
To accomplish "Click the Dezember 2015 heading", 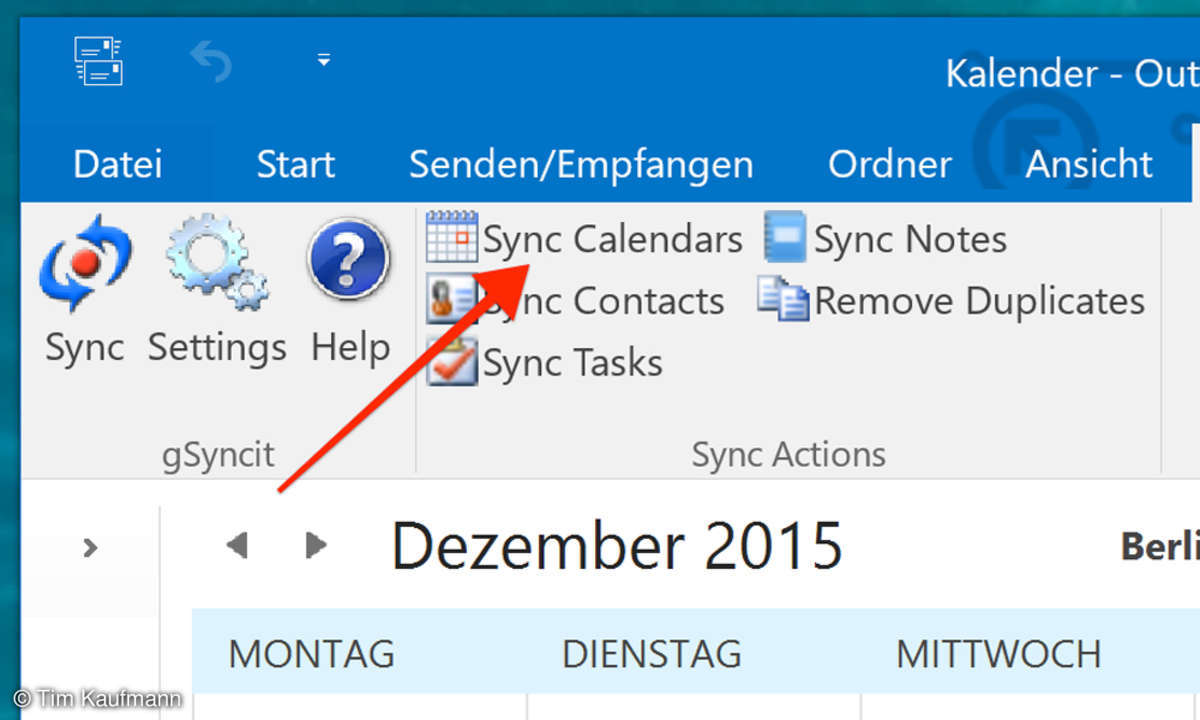I will pos(617,545).
